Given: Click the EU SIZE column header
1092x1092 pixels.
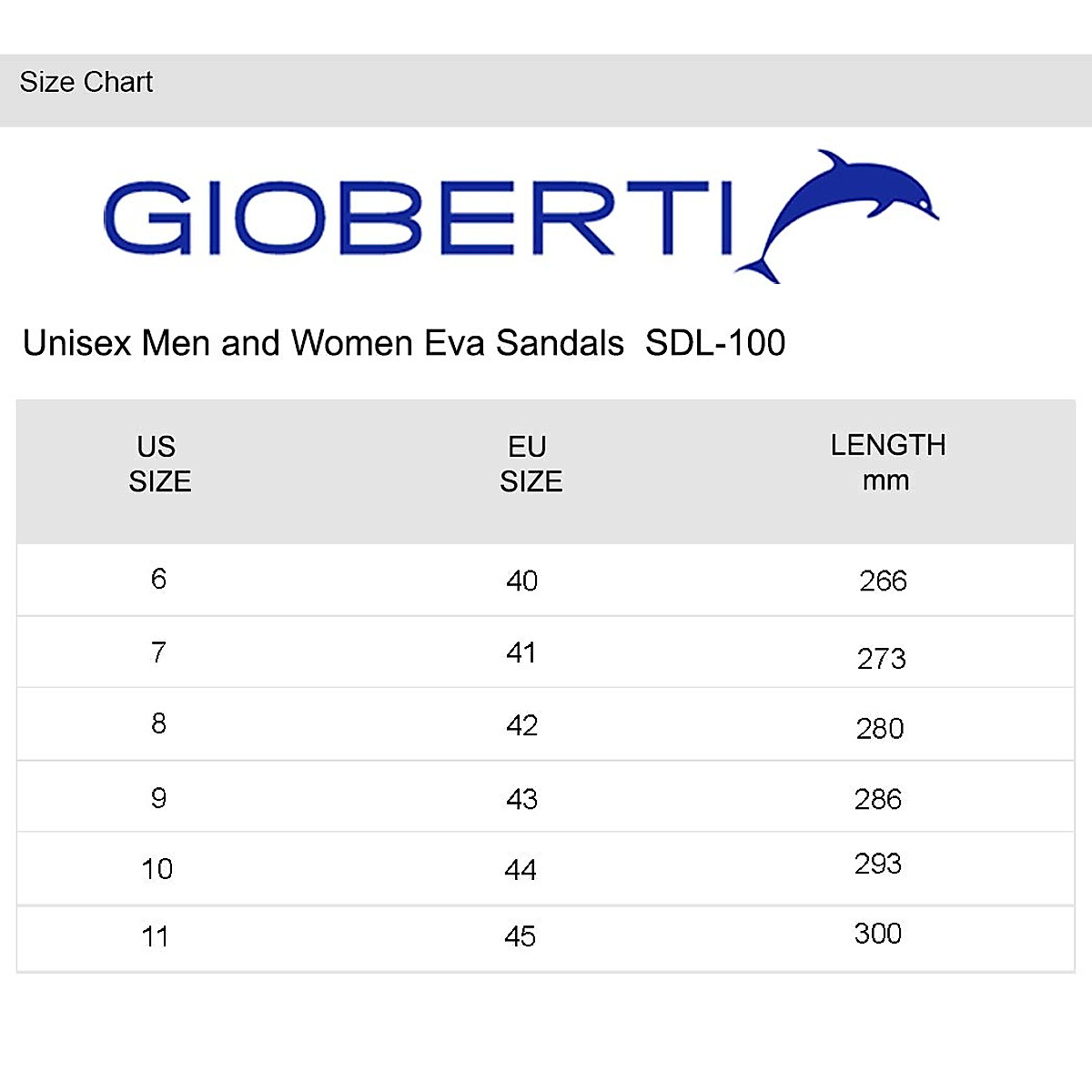Looking at the screenshot, I should coord(531,464).
